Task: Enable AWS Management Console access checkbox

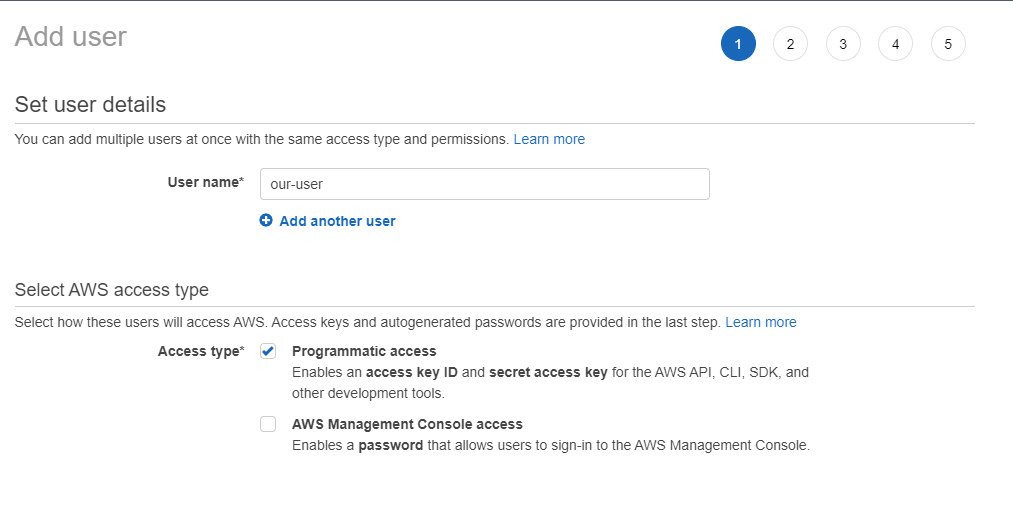Action: (x=268, y=424)
